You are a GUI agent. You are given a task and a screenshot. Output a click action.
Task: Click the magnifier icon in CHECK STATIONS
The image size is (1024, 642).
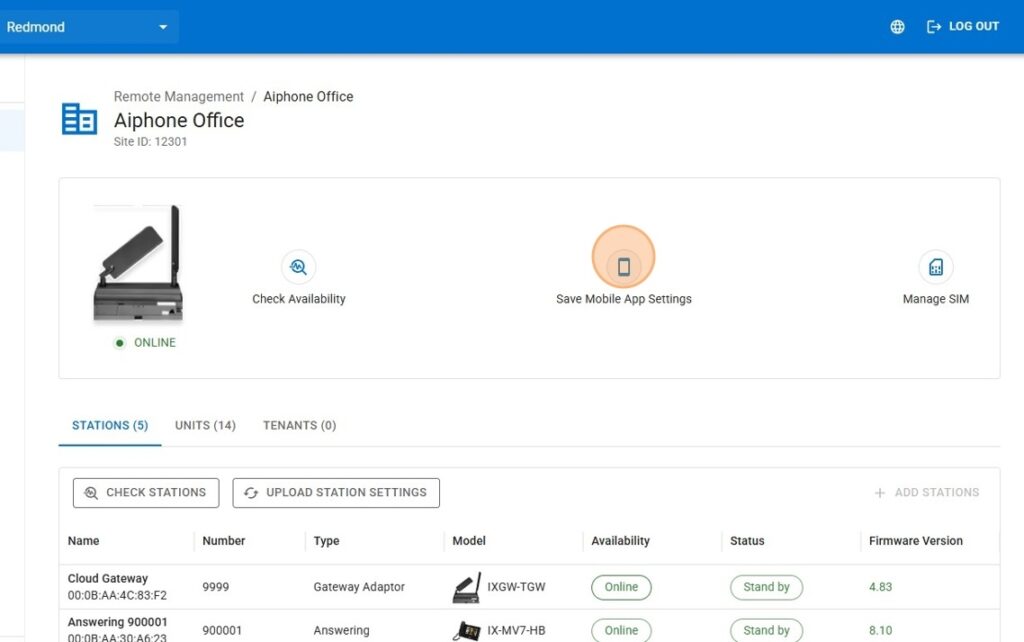click(91, 492)
